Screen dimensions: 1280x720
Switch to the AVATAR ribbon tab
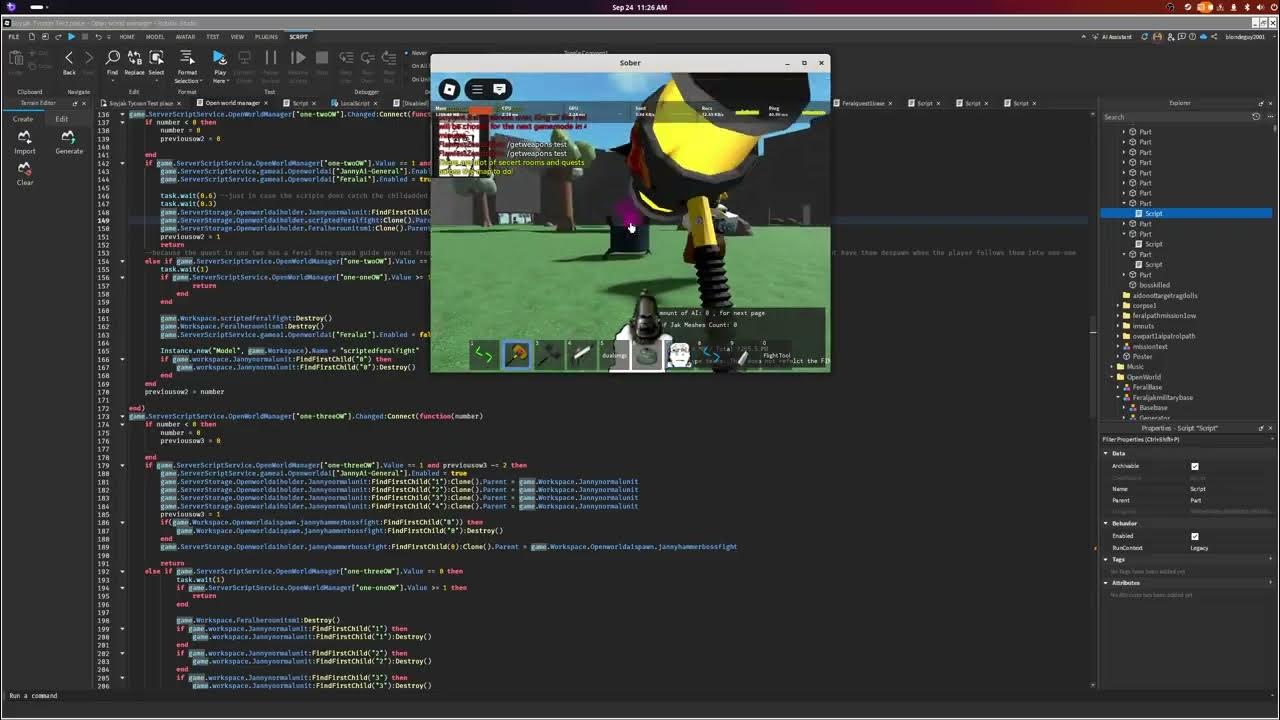pos(185,37)
